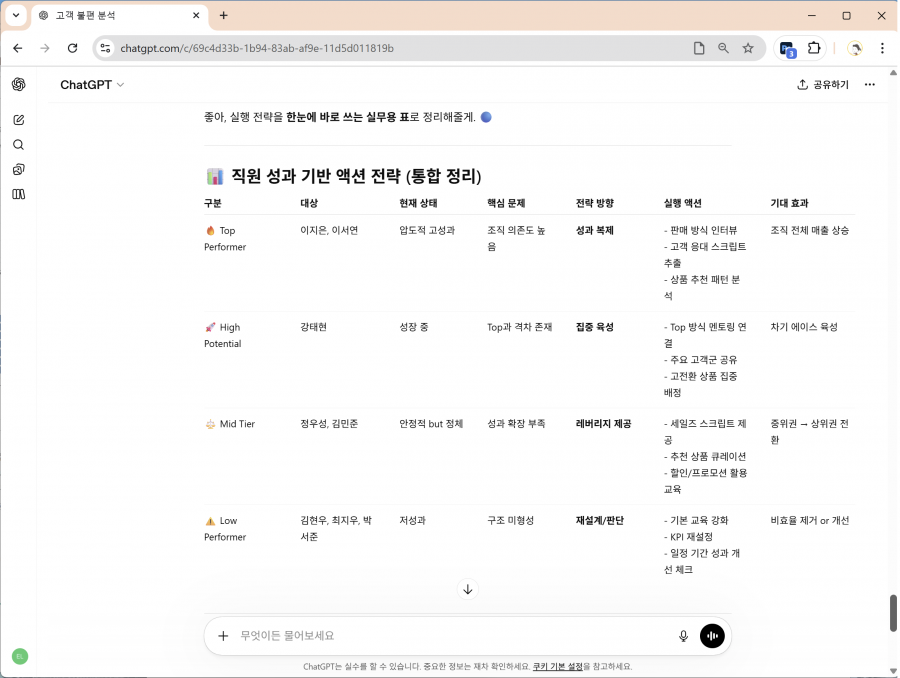Click the voice mode waveform button
Image resolution: width=900 pixels, height=678 pixels.
point(712,636)
